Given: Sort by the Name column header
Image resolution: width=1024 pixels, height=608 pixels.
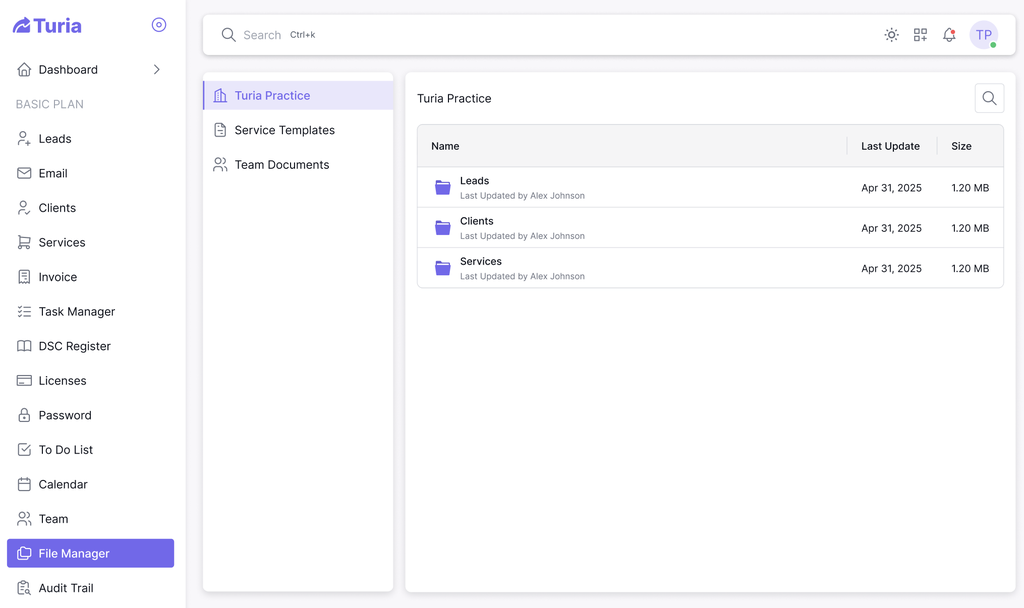Looking at the screenshot, I should point(445,146).
